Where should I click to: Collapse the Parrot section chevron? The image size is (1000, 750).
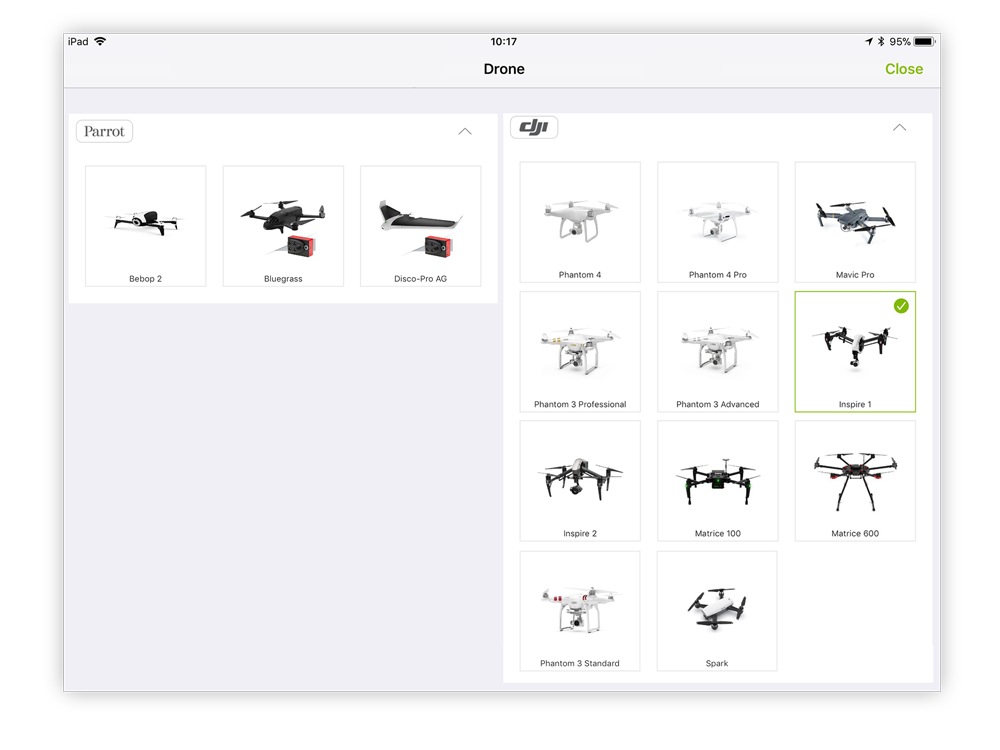[465, 131]
